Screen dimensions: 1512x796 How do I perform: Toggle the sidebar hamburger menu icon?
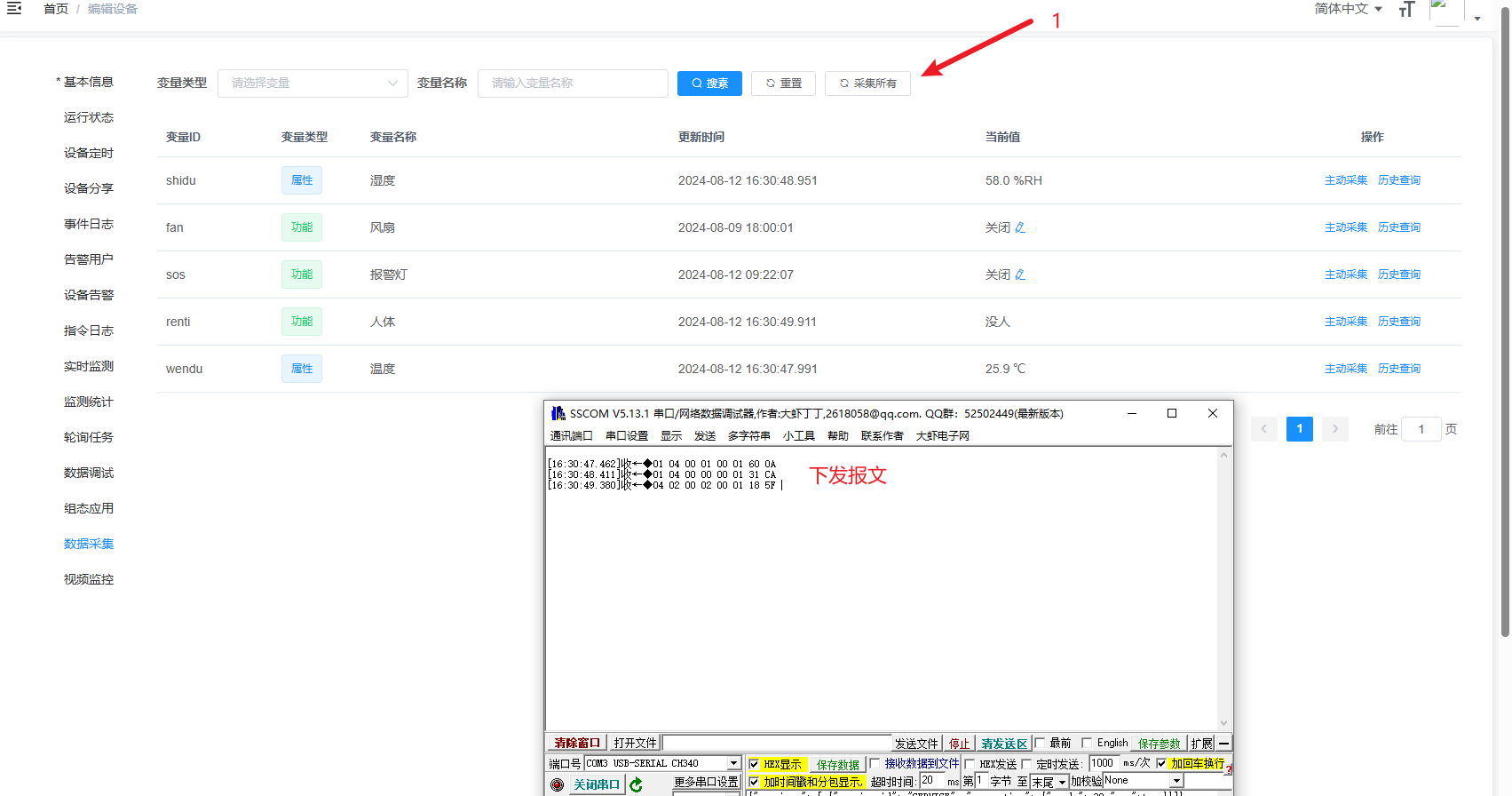pos(14,8)
